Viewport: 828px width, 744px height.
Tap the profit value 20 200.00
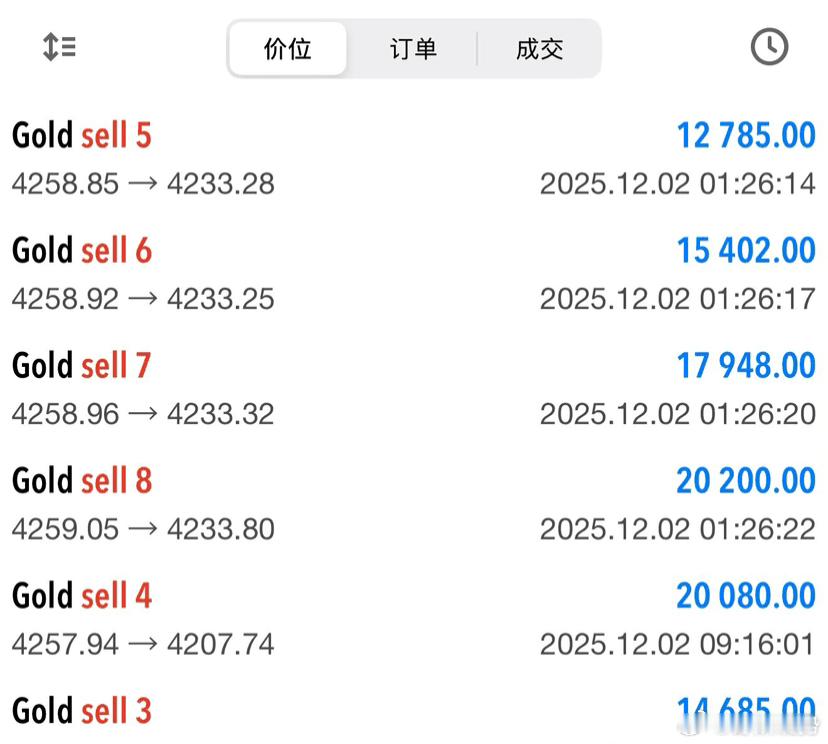point(745,481)
